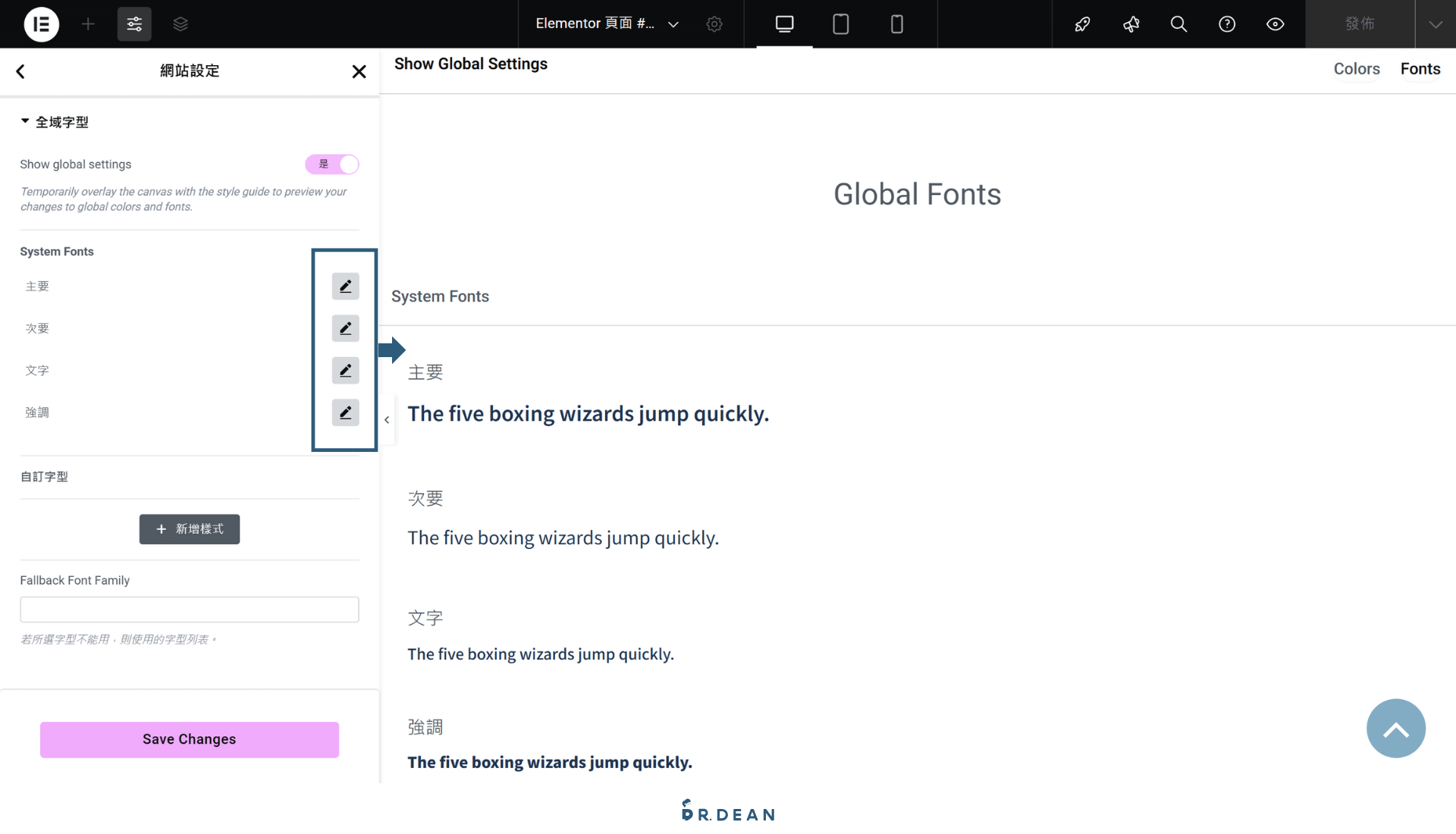This screenshot has height=834, width=1456.
Task: Open the Finder search icon
Action: pyautogui.click(x=1178, y=24)
